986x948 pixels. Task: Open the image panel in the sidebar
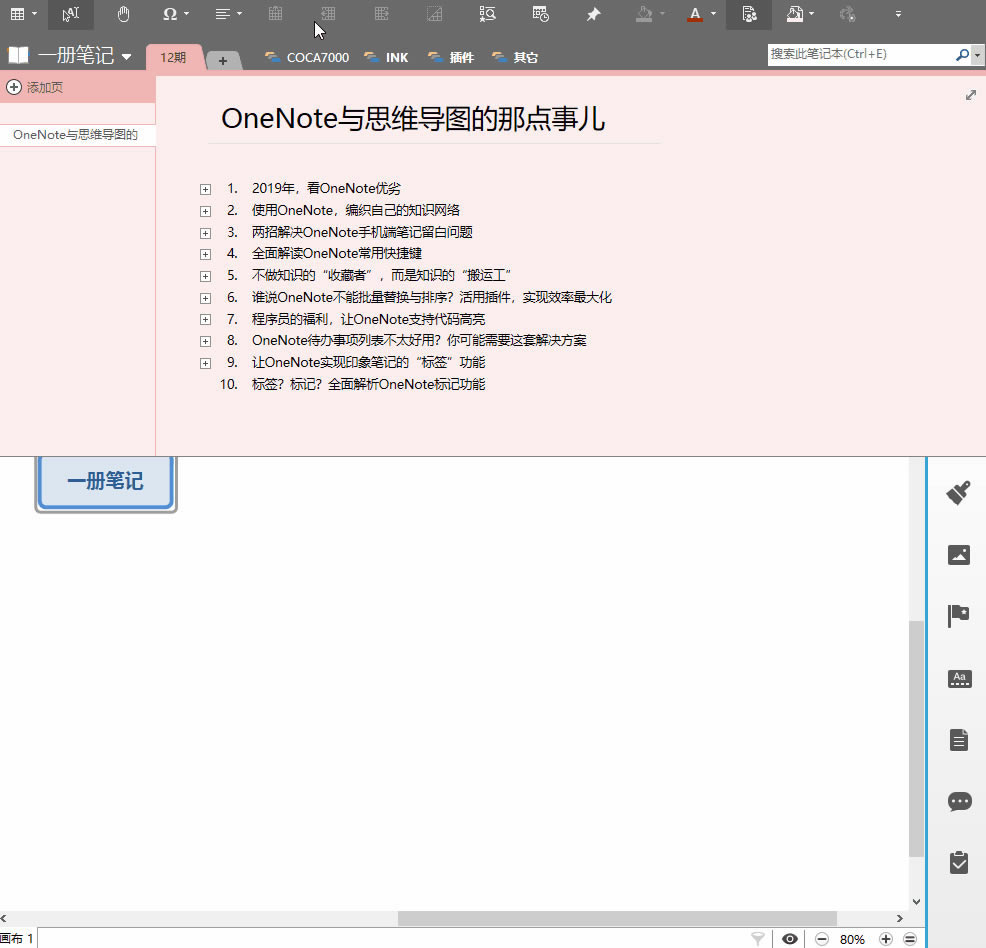click(958, 554)
